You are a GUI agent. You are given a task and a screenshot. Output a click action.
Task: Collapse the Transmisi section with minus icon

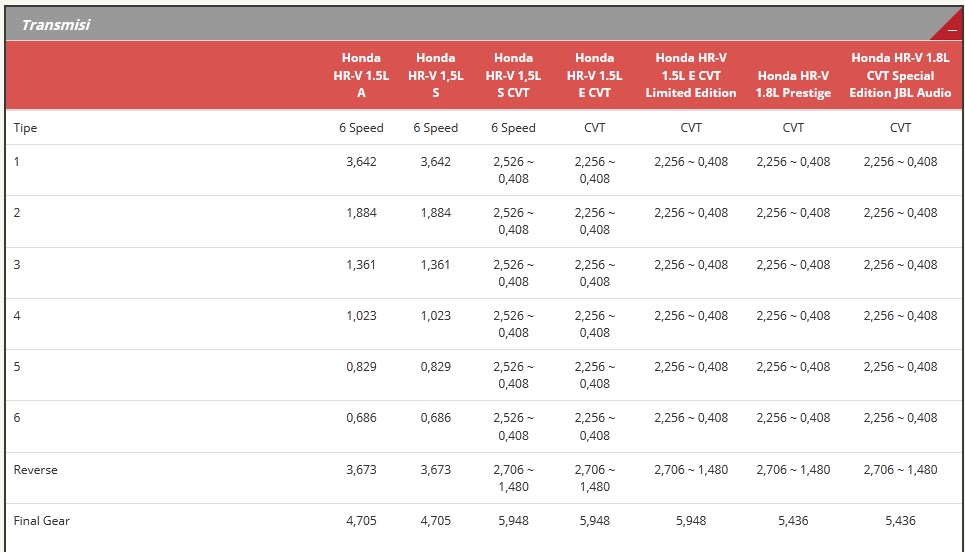pos(952,30)
